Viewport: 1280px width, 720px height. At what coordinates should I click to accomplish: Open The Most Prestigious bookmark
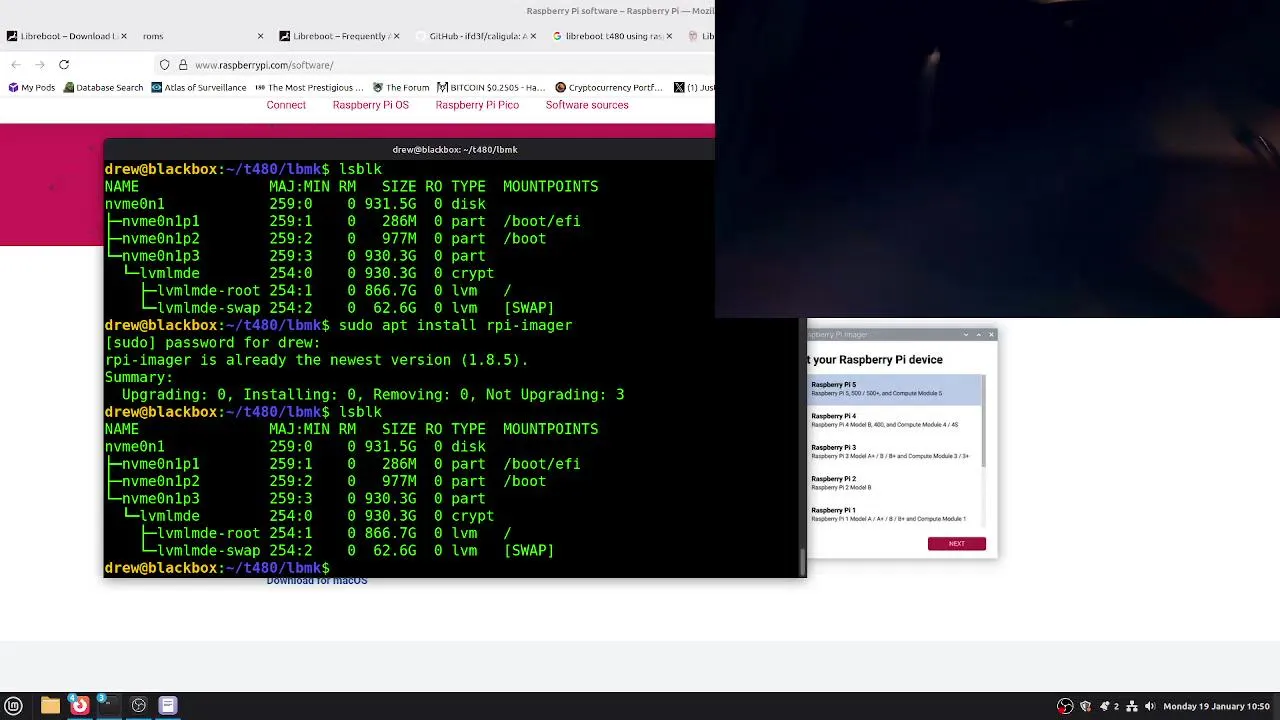[x=309, y=88]
